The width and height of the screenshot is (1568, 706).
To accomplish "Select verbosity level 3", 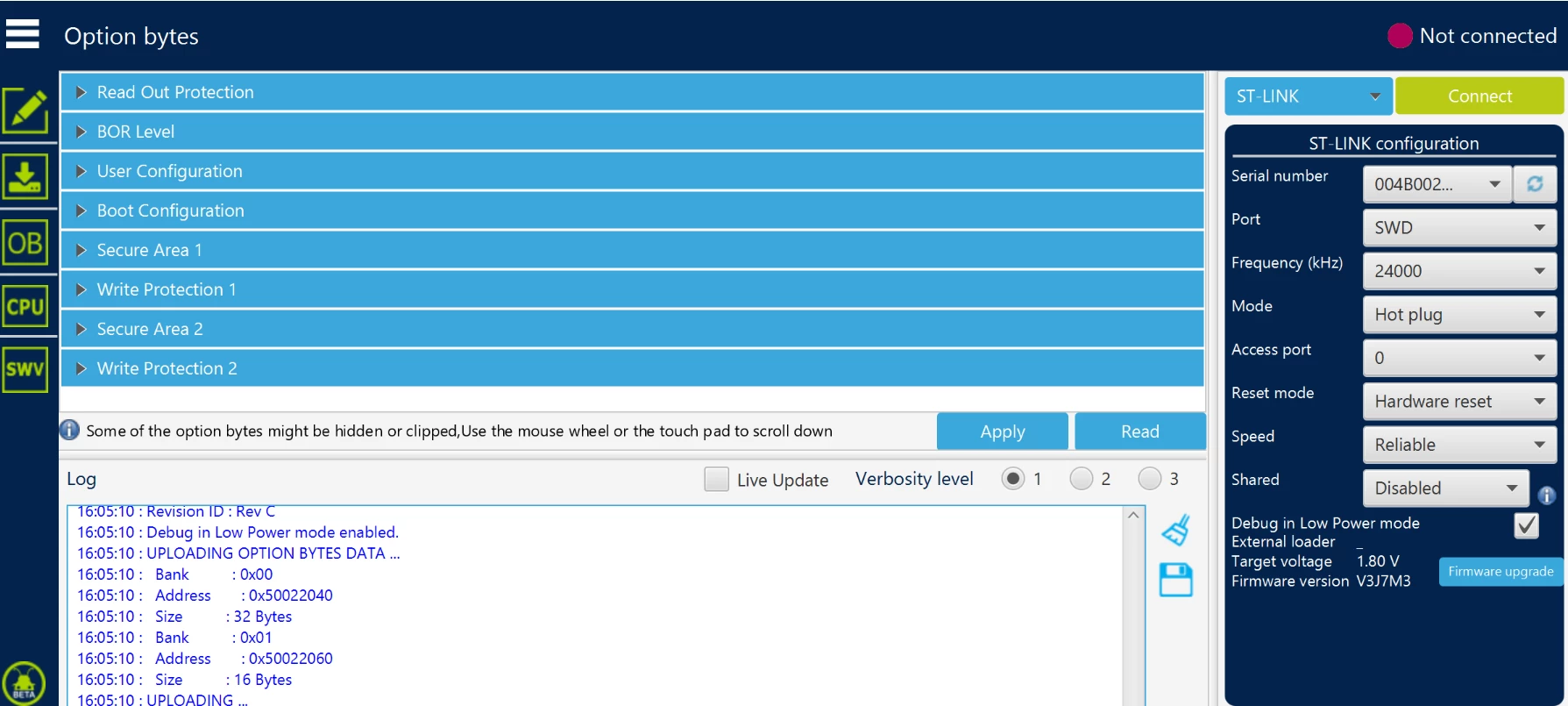I will coord(1149,479).
